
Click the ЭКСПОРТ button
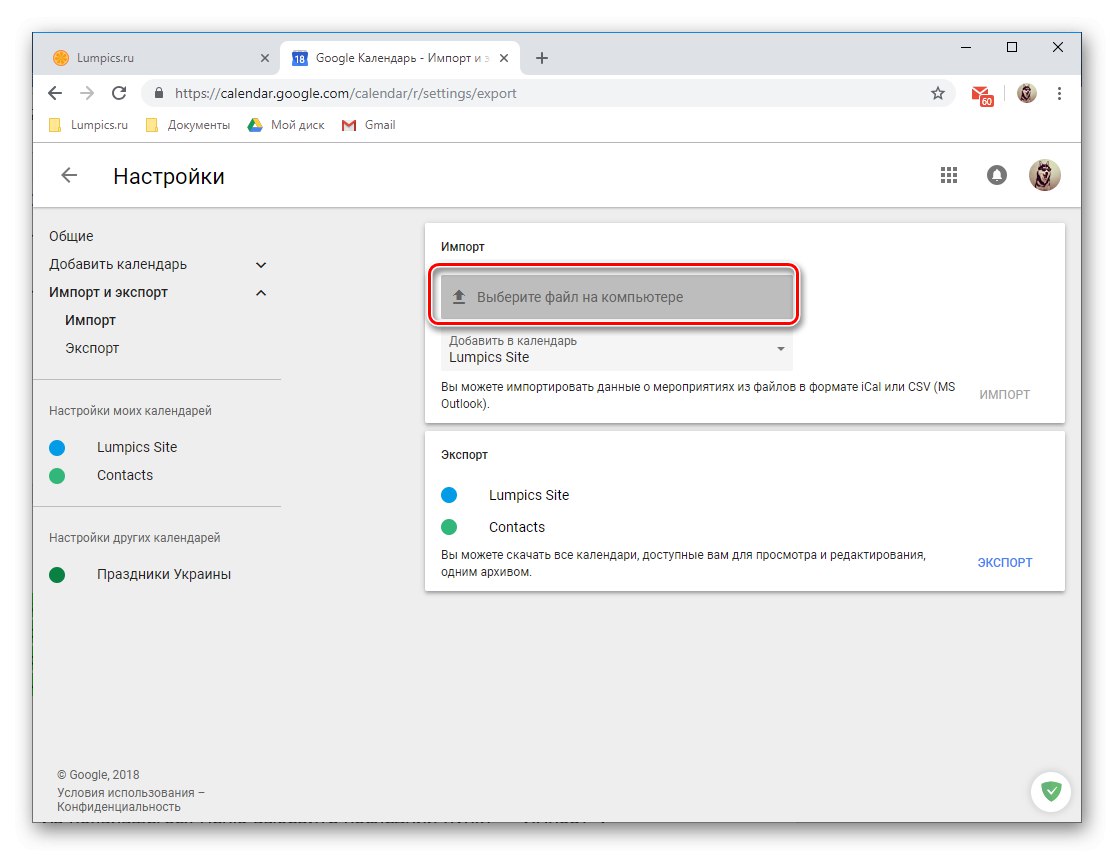click(1004, 562)
